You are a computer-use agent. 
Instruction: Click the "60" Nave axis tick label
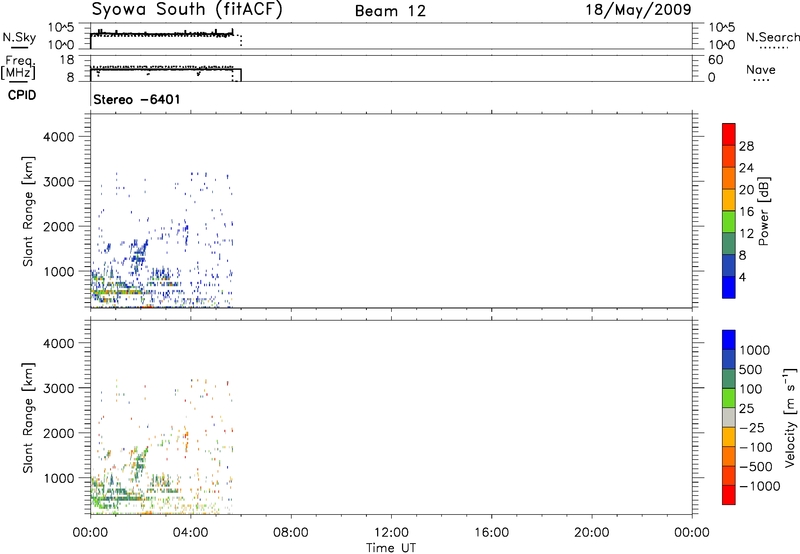(715, 60)
